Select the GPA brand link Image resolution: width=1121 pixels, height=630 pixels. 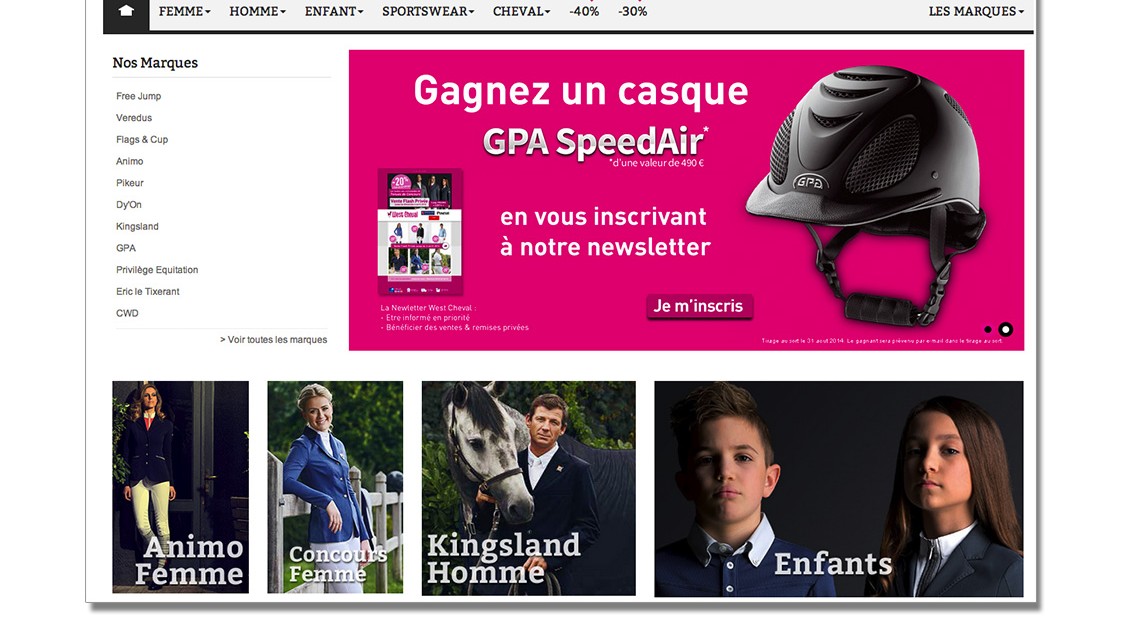pyautogui.click(x=126, y=248)
